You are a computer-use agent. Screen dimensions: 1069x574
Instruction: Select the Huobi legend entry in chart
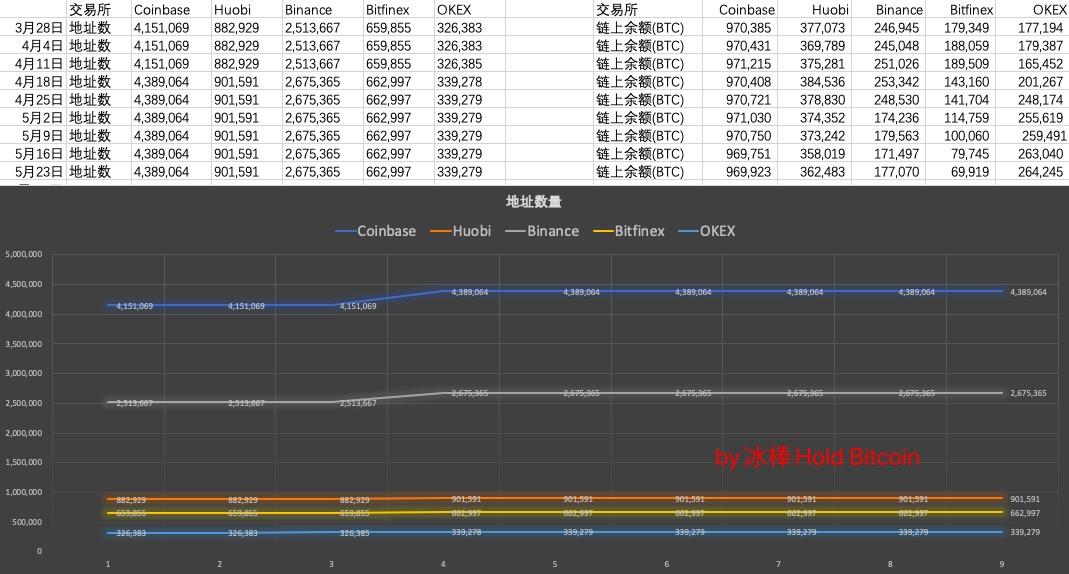tap(461, 231)
